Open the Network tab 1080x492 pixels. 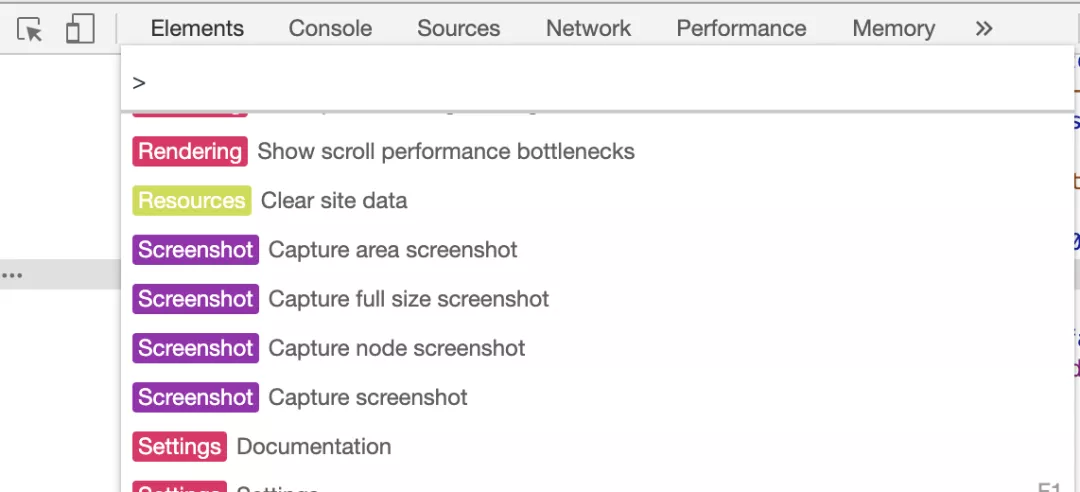tap(588, 29)
